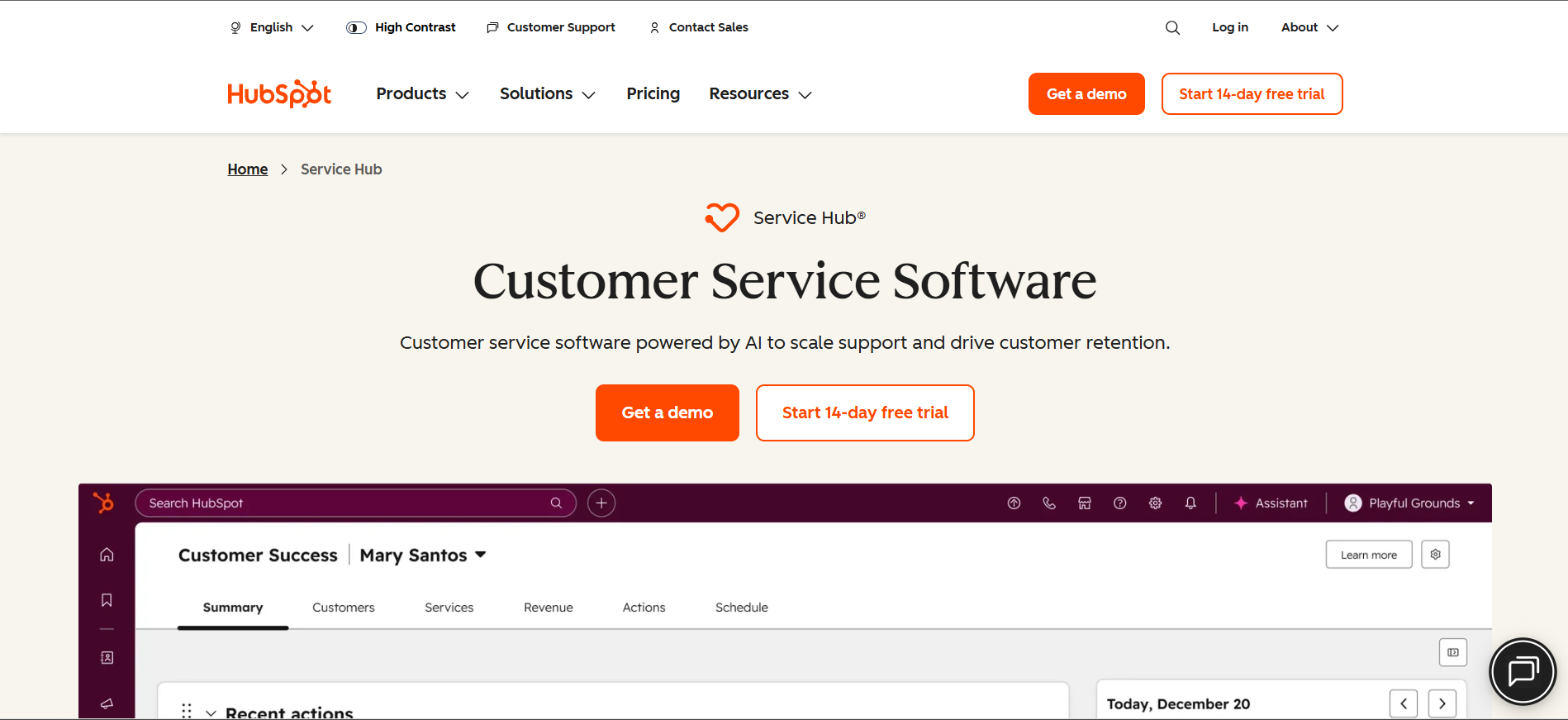Click the Today, December 20 date label
Viewport: 1568px width, 720px height.
point(1178,704)
